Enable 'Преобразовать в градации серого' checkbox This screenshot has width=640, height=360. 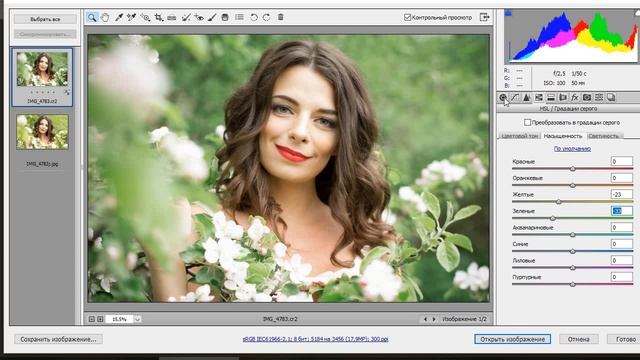[527, 122]
